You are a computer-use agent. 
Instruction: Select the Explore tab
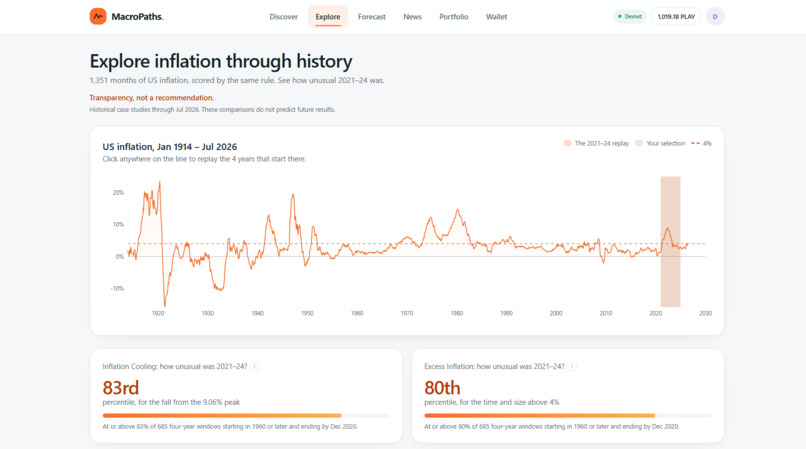[328, 17]
